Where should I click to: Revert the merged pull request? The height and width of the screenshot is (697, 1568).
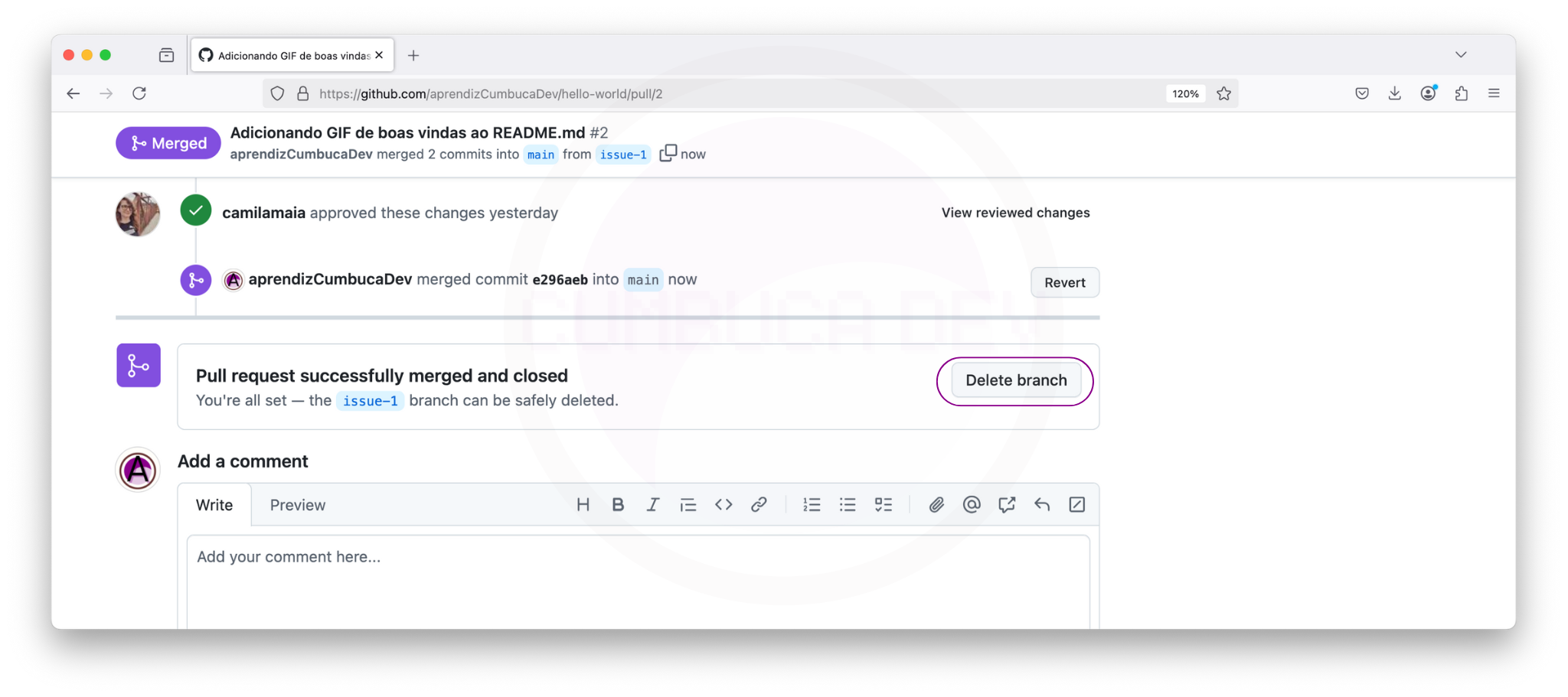point(1064,282)
